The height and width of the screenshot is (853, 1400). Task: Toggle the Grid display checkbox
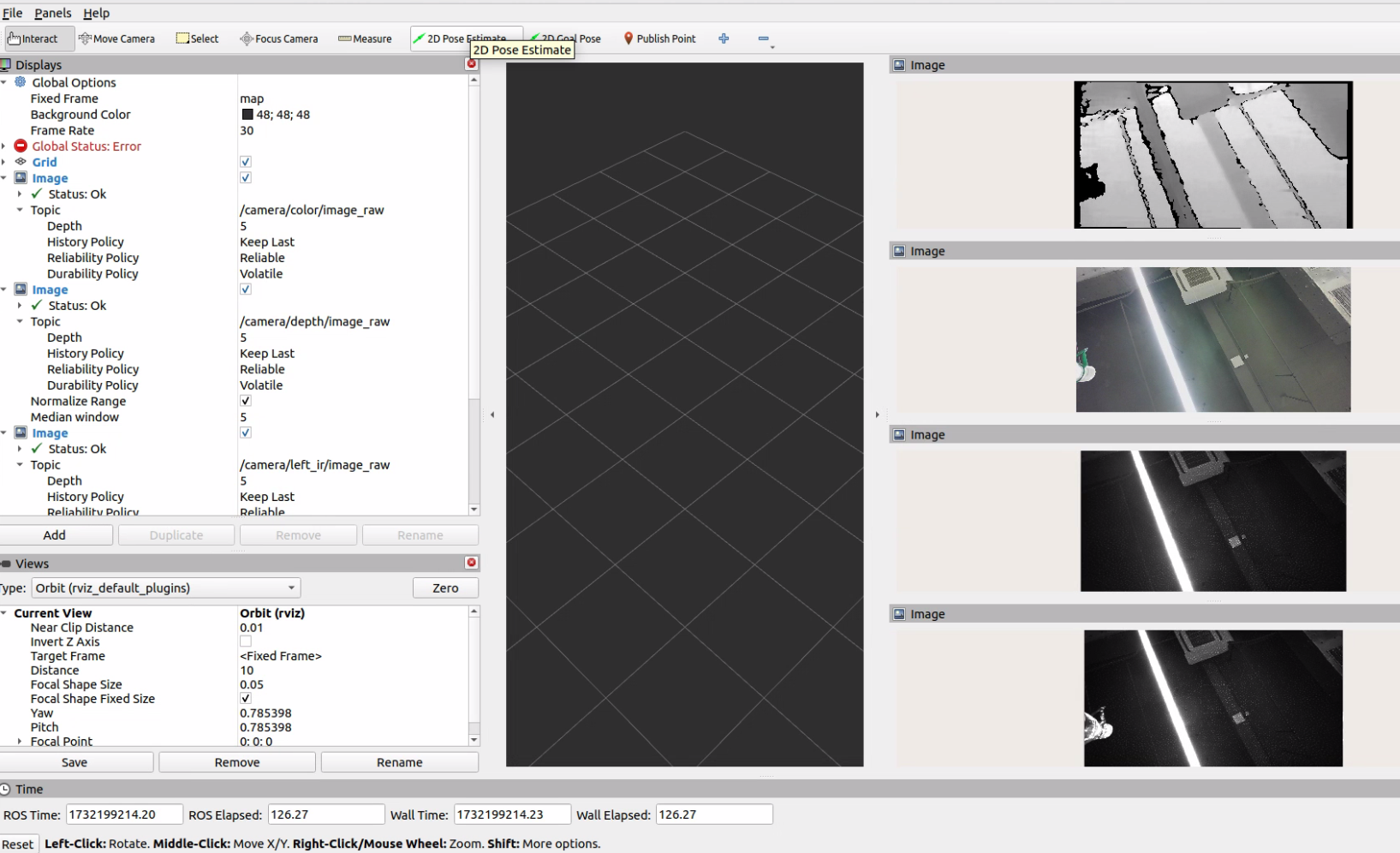[x=246, y=162]
